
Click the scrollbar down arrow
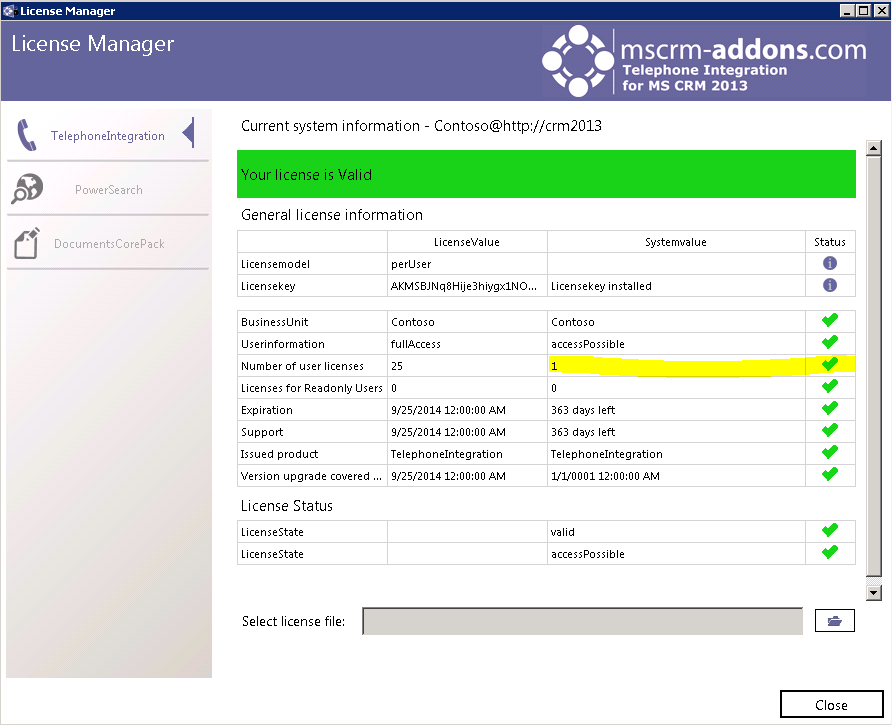coord(874,592)
